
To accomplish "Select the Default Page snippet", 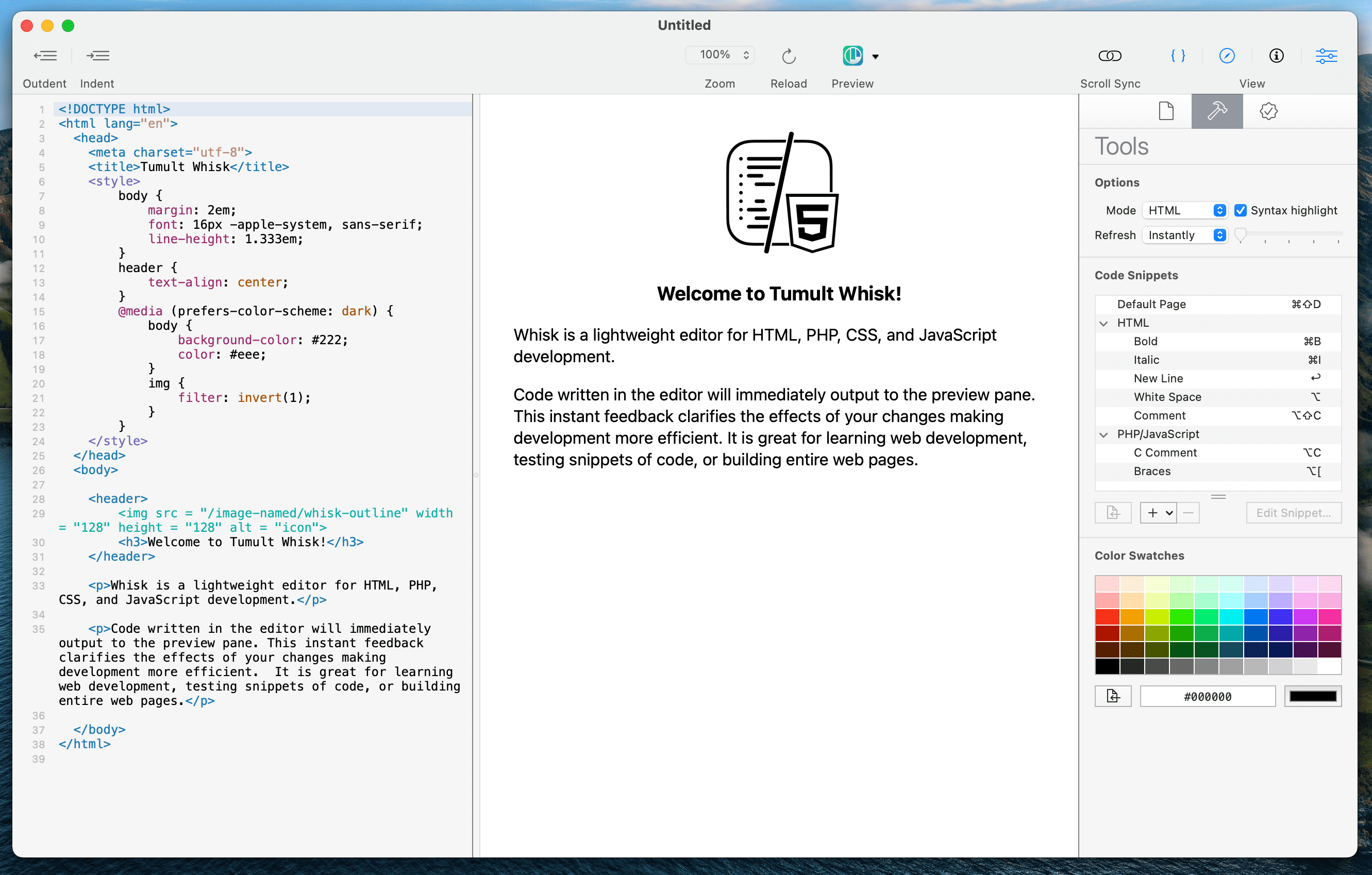I will click(1217, 304).
